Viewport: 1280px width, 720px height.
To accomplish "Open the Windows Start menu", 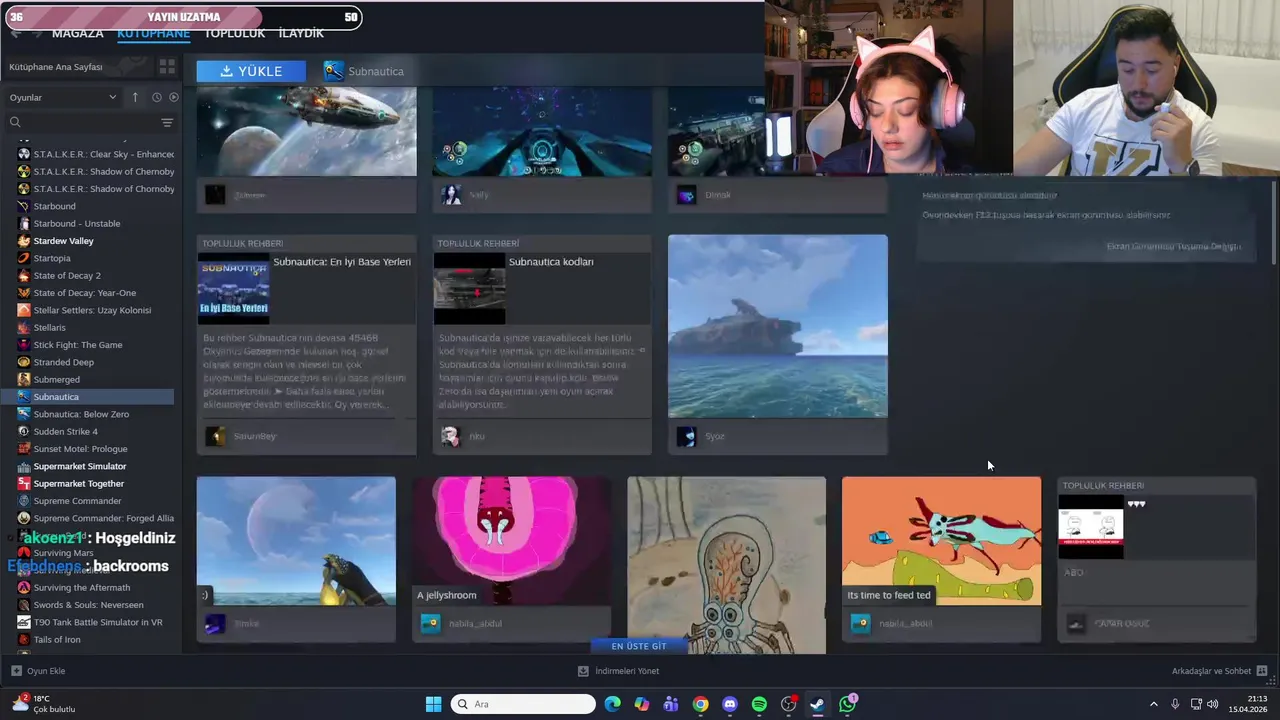I will tap(433, 704).
